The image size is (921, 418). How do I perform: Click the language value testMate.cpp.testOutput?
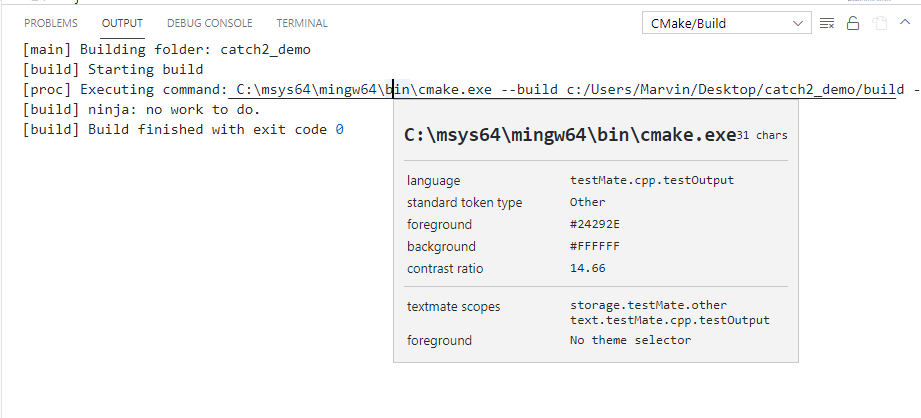652,180
